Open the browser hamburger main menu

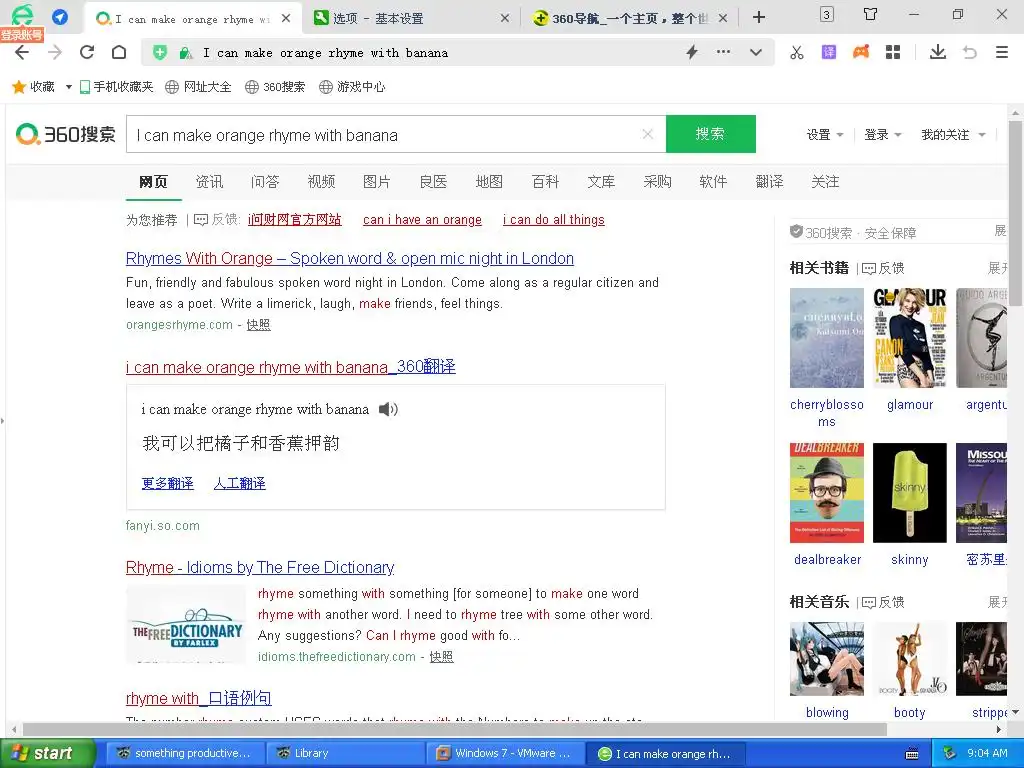(x=1002, y=52)
